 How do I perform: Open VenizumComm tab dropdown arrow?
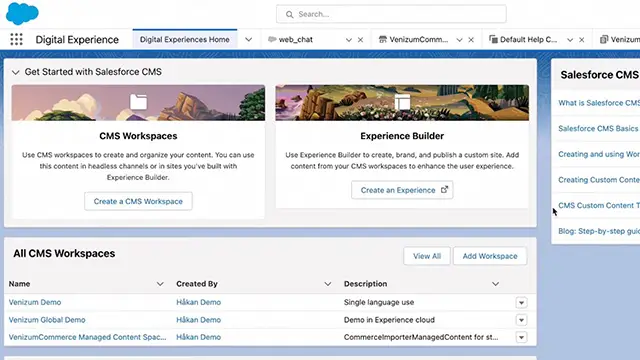pos(459,40)
